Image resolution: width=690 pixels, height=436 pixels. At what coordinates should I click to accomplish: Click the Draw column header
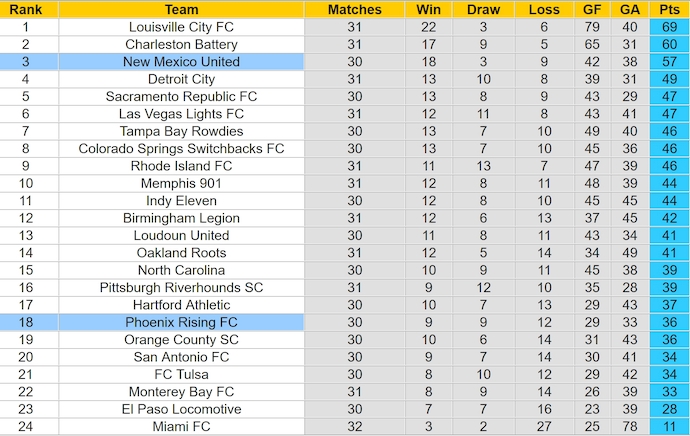coord(483,9)
